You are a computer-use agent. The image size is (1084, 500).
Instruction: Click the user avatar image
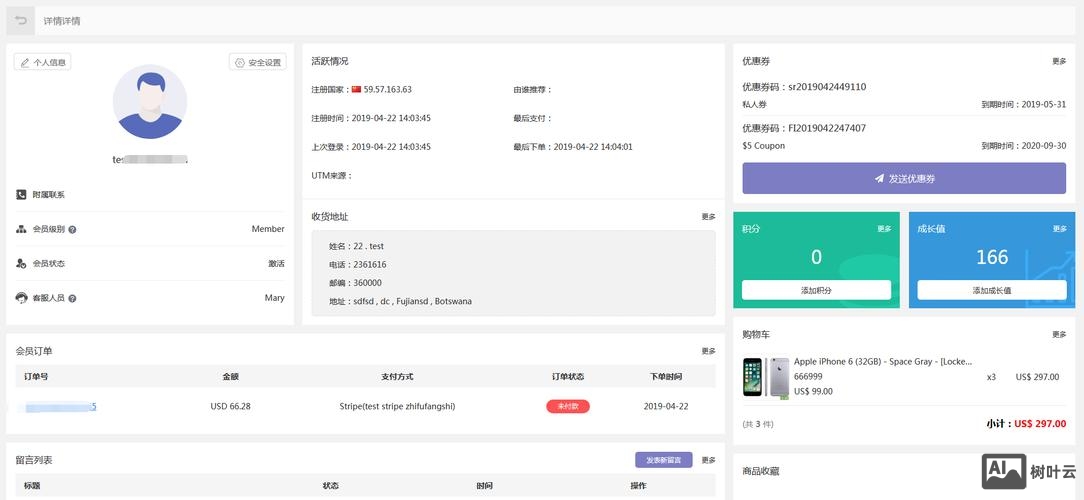pos(150,102)
